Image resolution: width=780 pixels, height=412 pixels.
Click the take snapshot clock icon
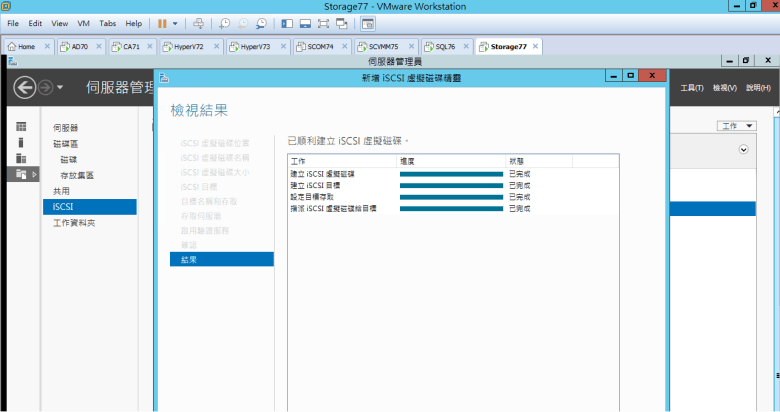point(225,22)
